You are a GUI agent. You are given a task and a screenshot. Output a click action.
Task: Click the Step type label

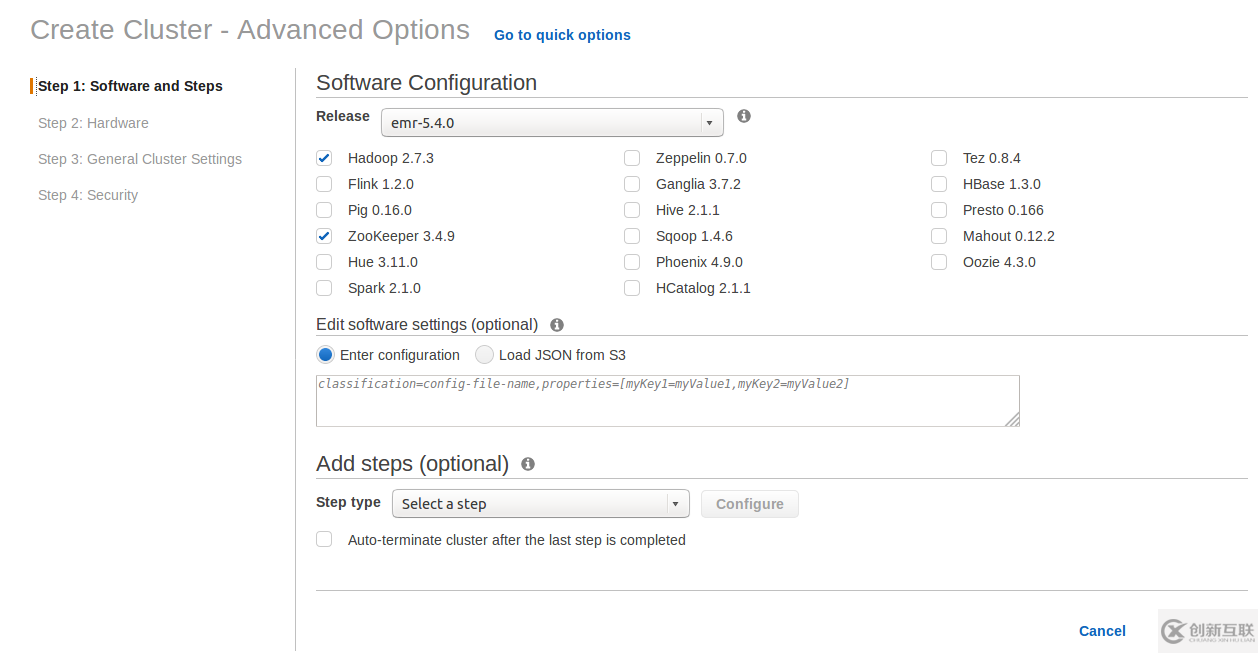click(x=348, y=502)
